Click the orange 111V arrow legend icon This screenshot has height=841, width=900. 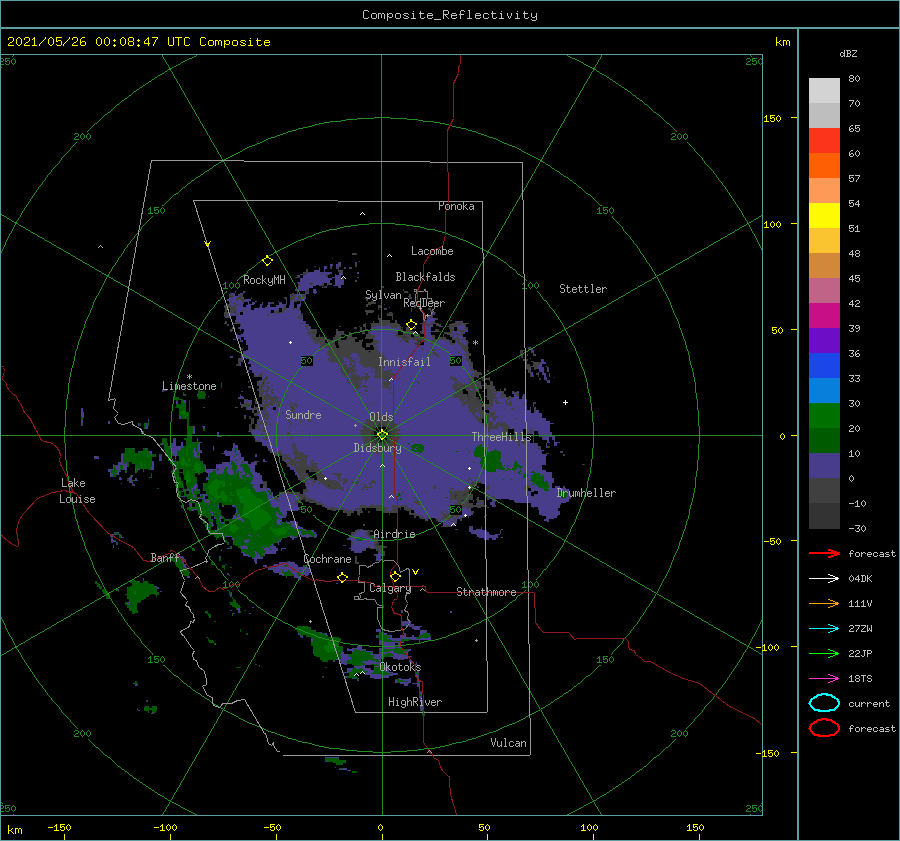(x=824, y=603)
